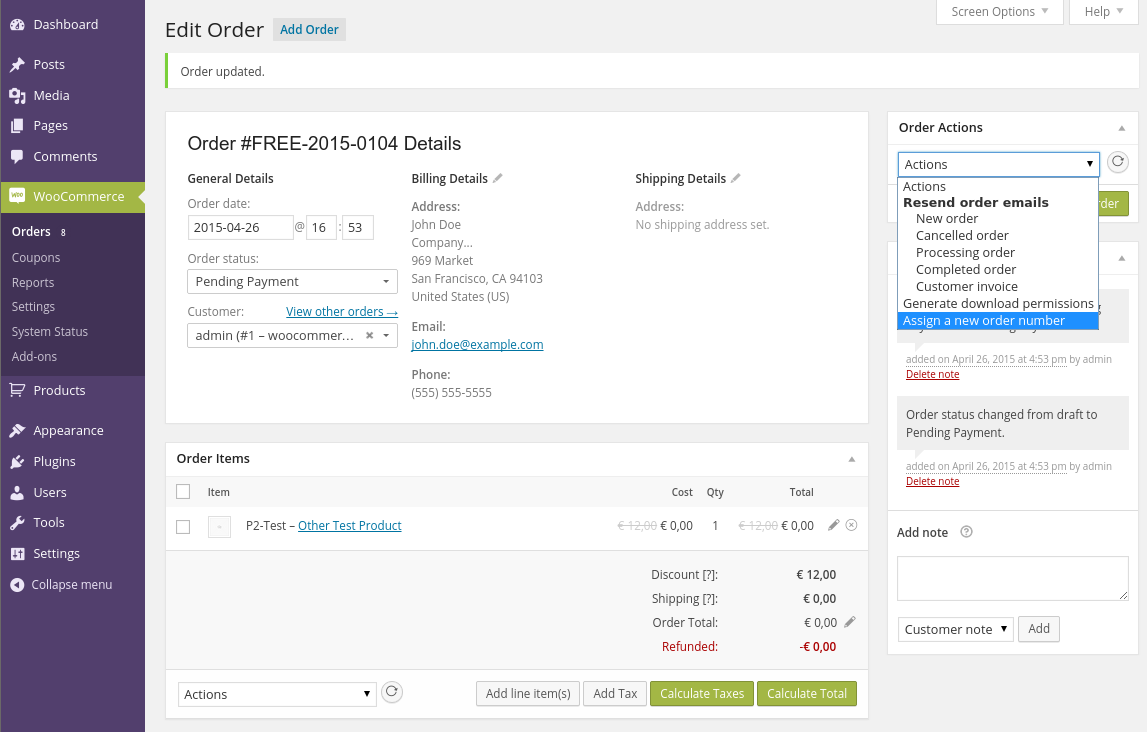Image resolution: width=1147 pixels, height=732 pixels.
Task: Click the pencil icon on the P2-Test line item
Action: [834, 525]
